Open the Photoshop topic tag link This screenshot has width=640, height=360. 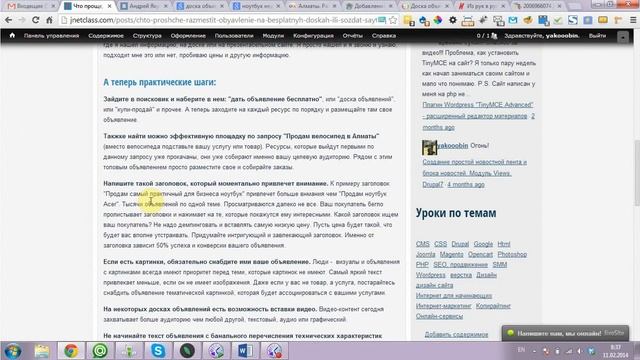click(512, 254)
